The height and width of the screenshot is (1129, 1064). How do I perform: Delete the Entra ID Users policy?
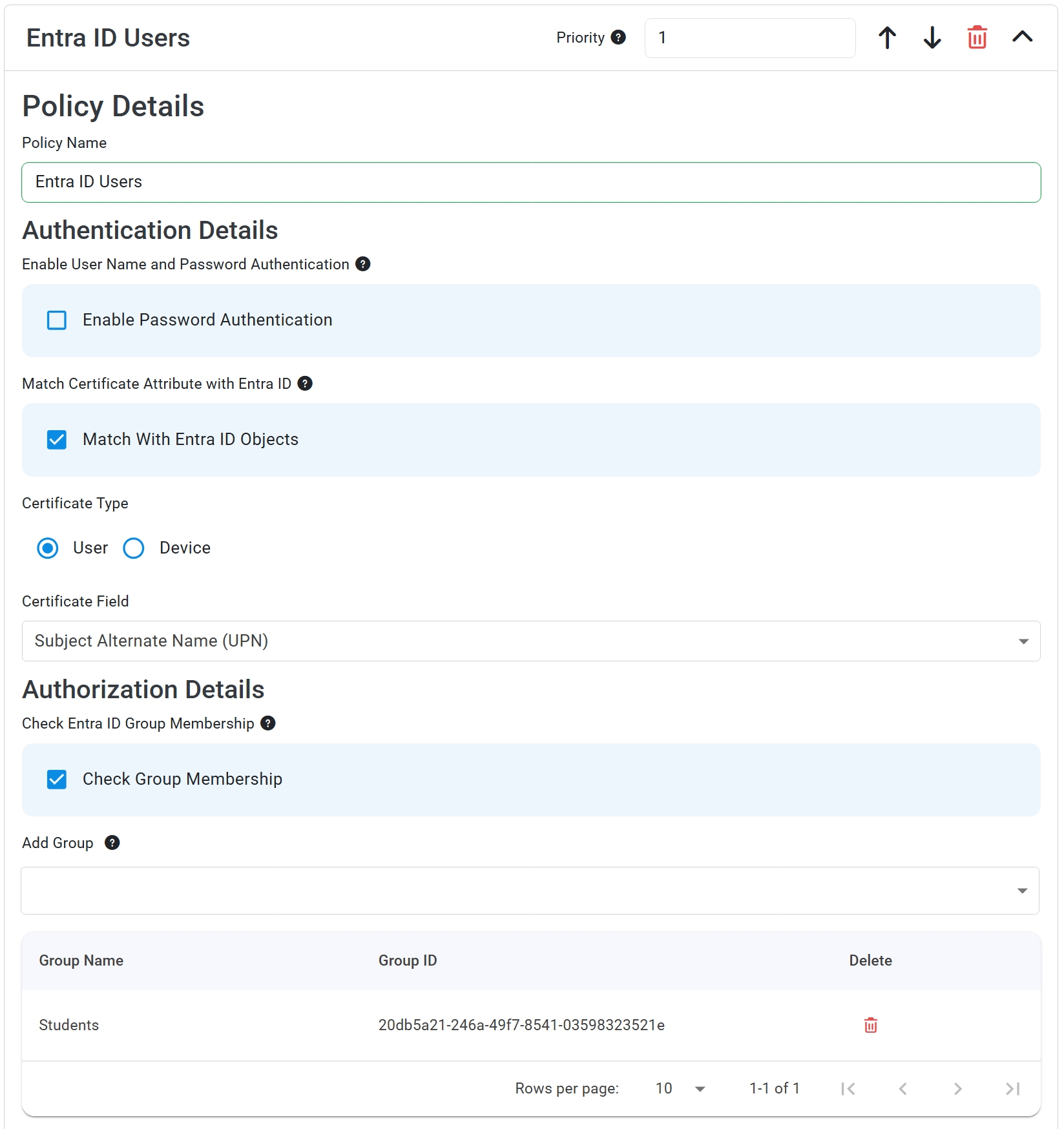click(977, 38)
